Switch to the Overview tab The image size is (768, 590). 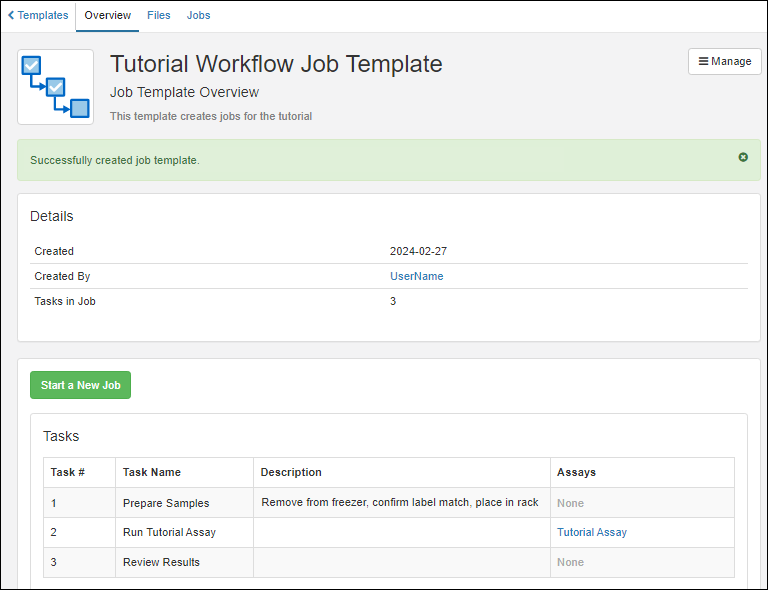(x=107, y=15)
